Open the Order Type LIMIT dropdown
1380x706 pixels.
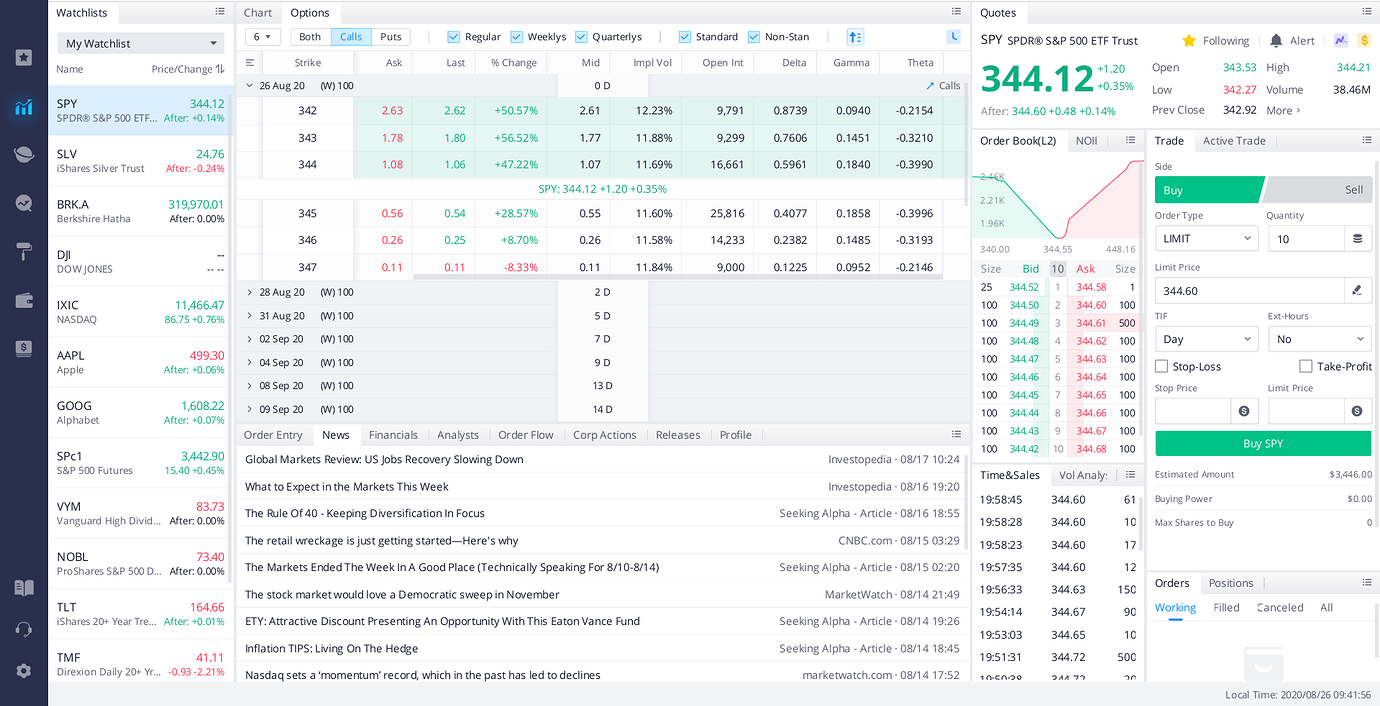click(1206, 238)
